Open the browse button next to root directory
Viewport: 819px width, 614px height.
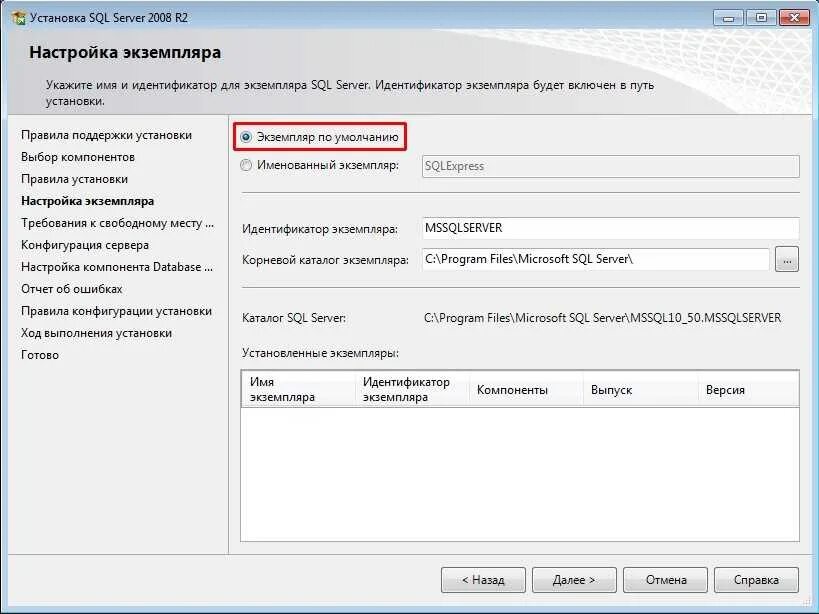click(x=787, y=259)
